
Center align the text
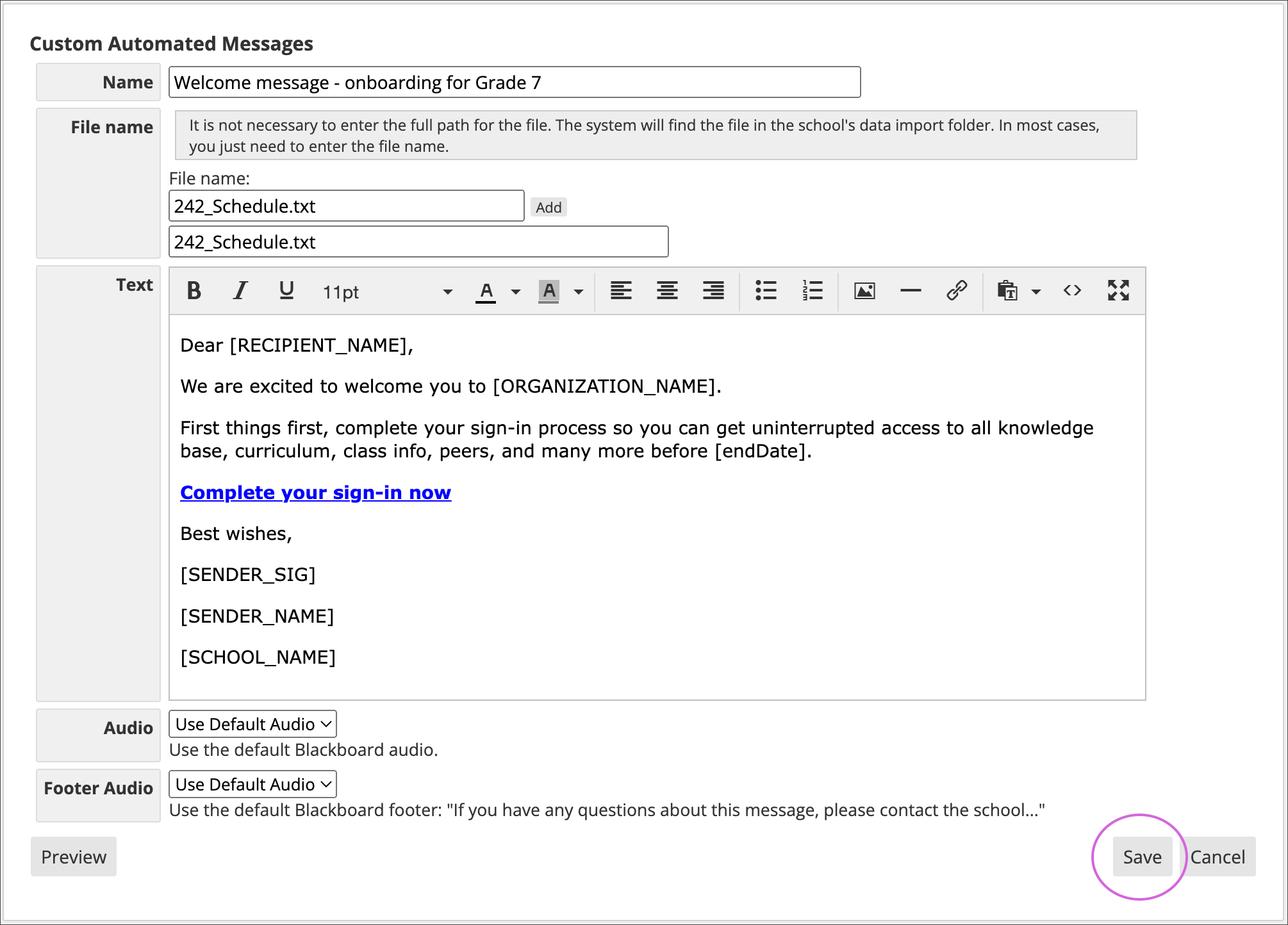click(x=667, y=291)
